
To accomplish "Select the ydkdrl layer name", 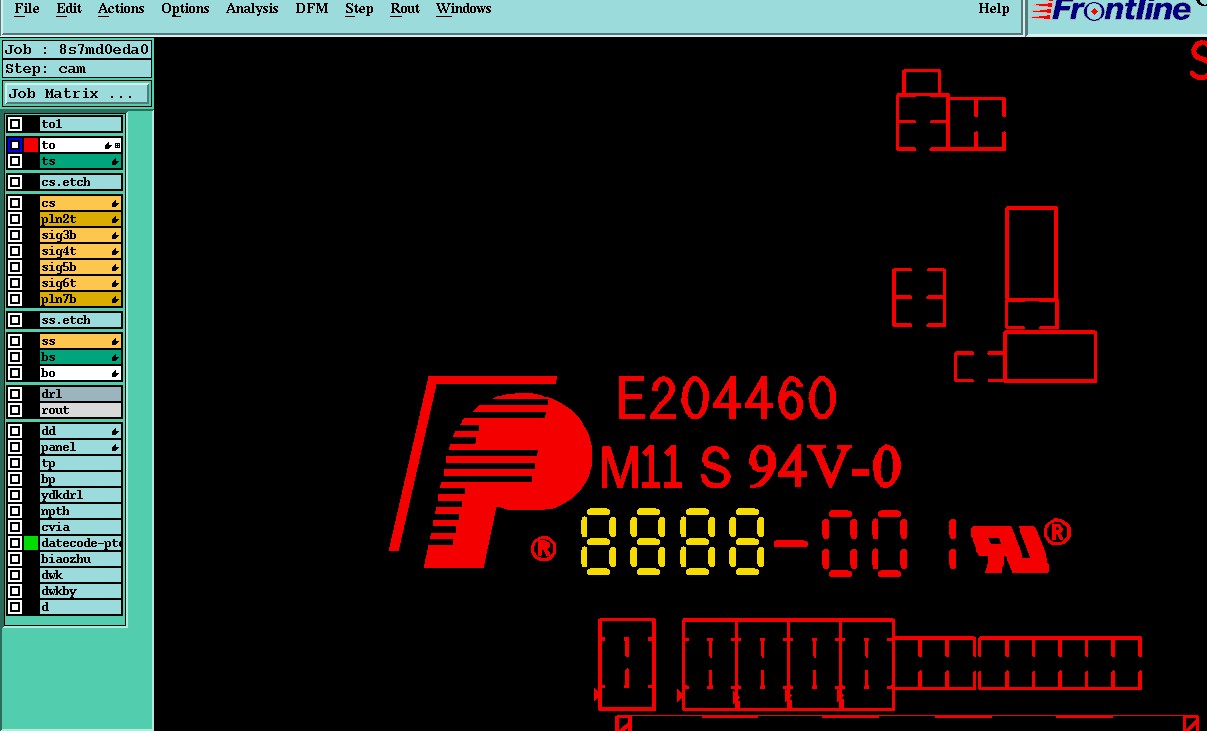I will pos(80,495).
